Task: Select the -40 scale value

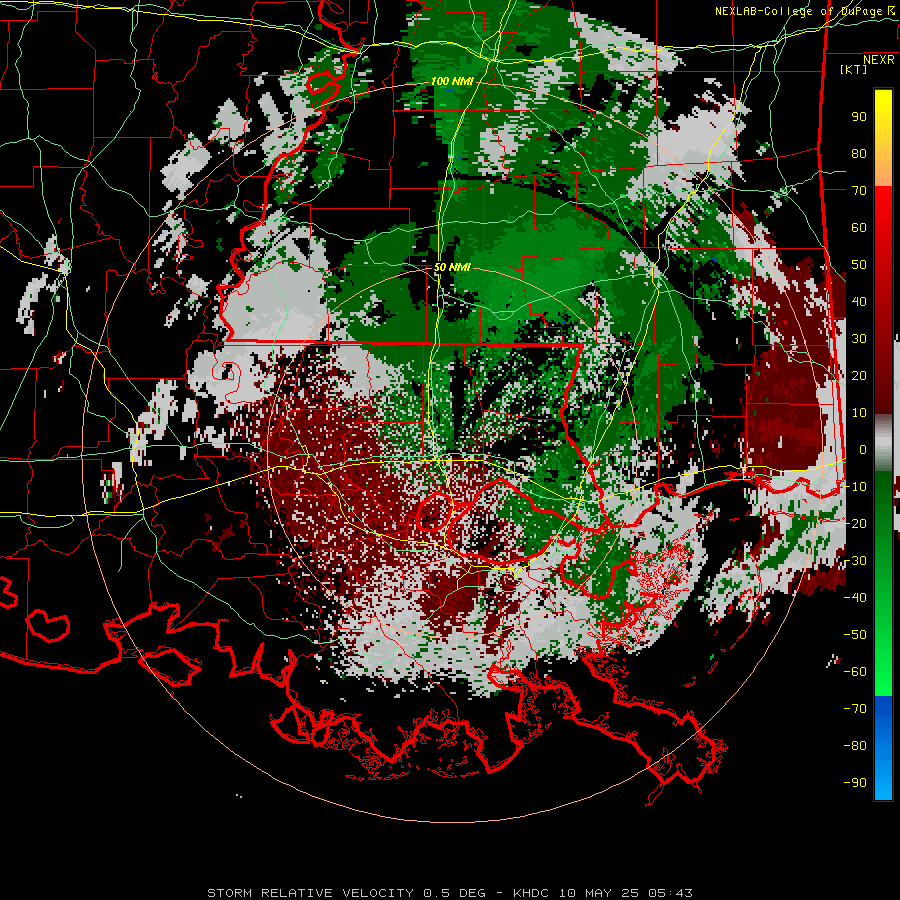Action: coord(855,598)
